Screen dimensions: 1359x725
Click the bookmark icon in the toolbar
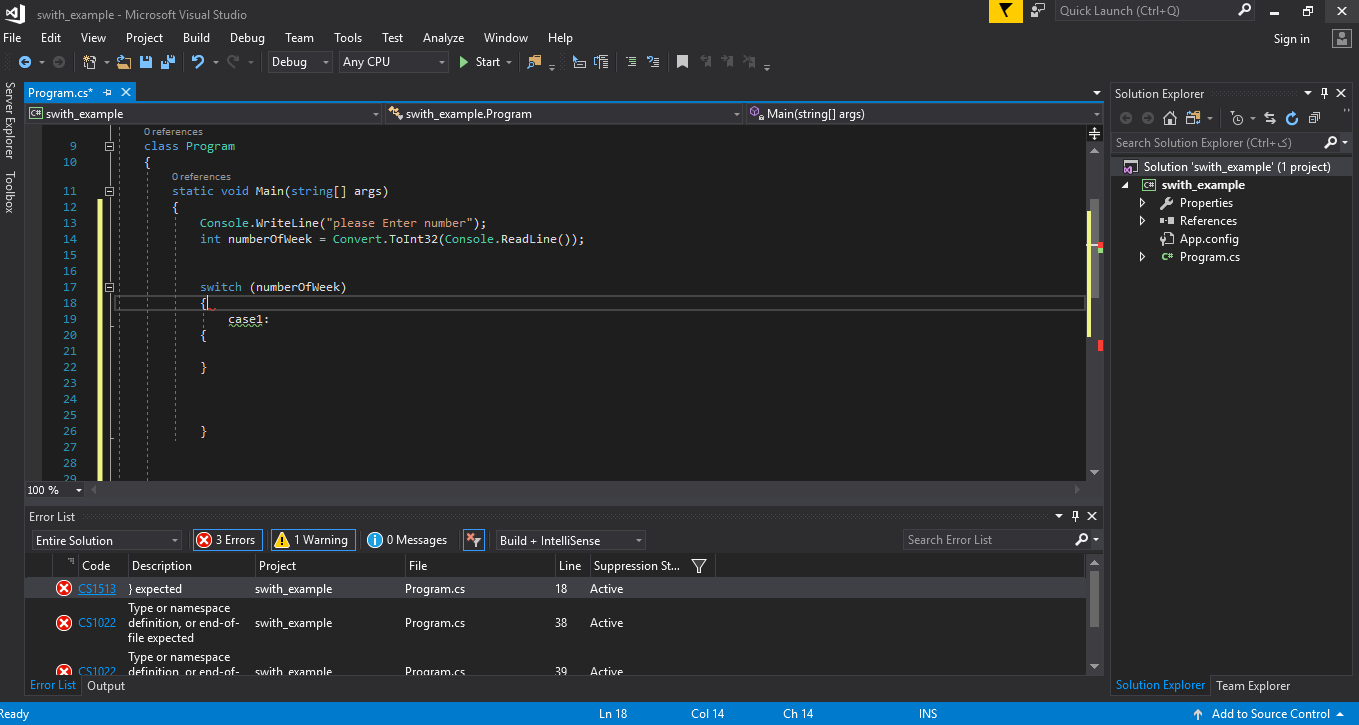coord(682,62)
